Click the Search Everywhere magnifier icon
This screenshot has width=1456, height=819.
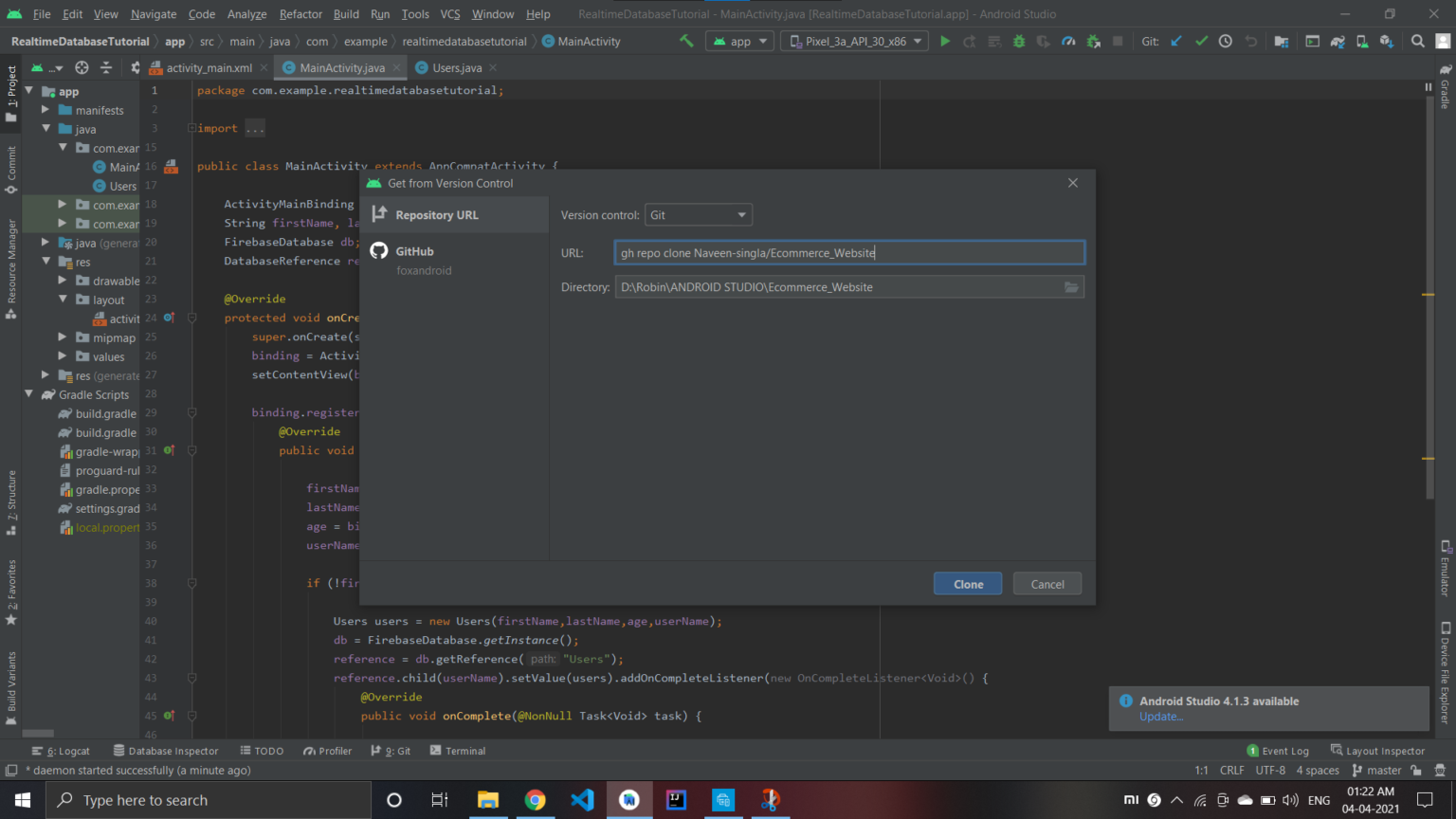tap(1418, 41)
